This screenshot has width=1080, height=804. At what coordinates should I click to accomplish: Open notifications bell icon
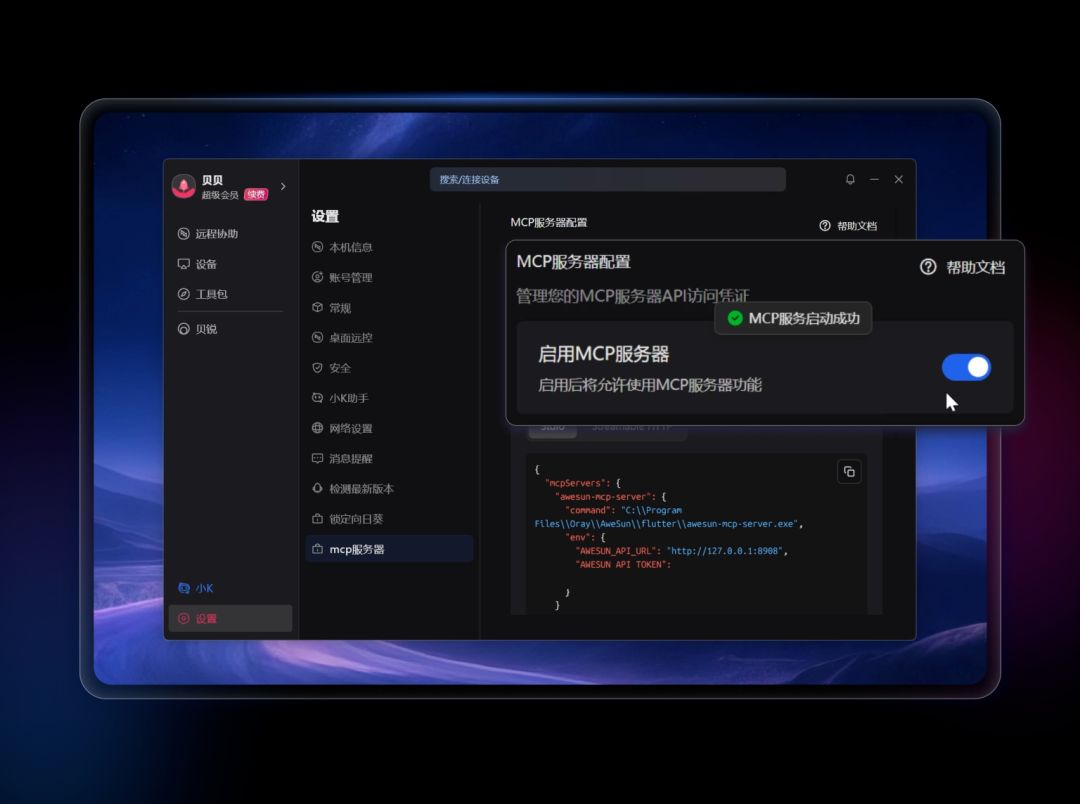click(x=850, y=179)
